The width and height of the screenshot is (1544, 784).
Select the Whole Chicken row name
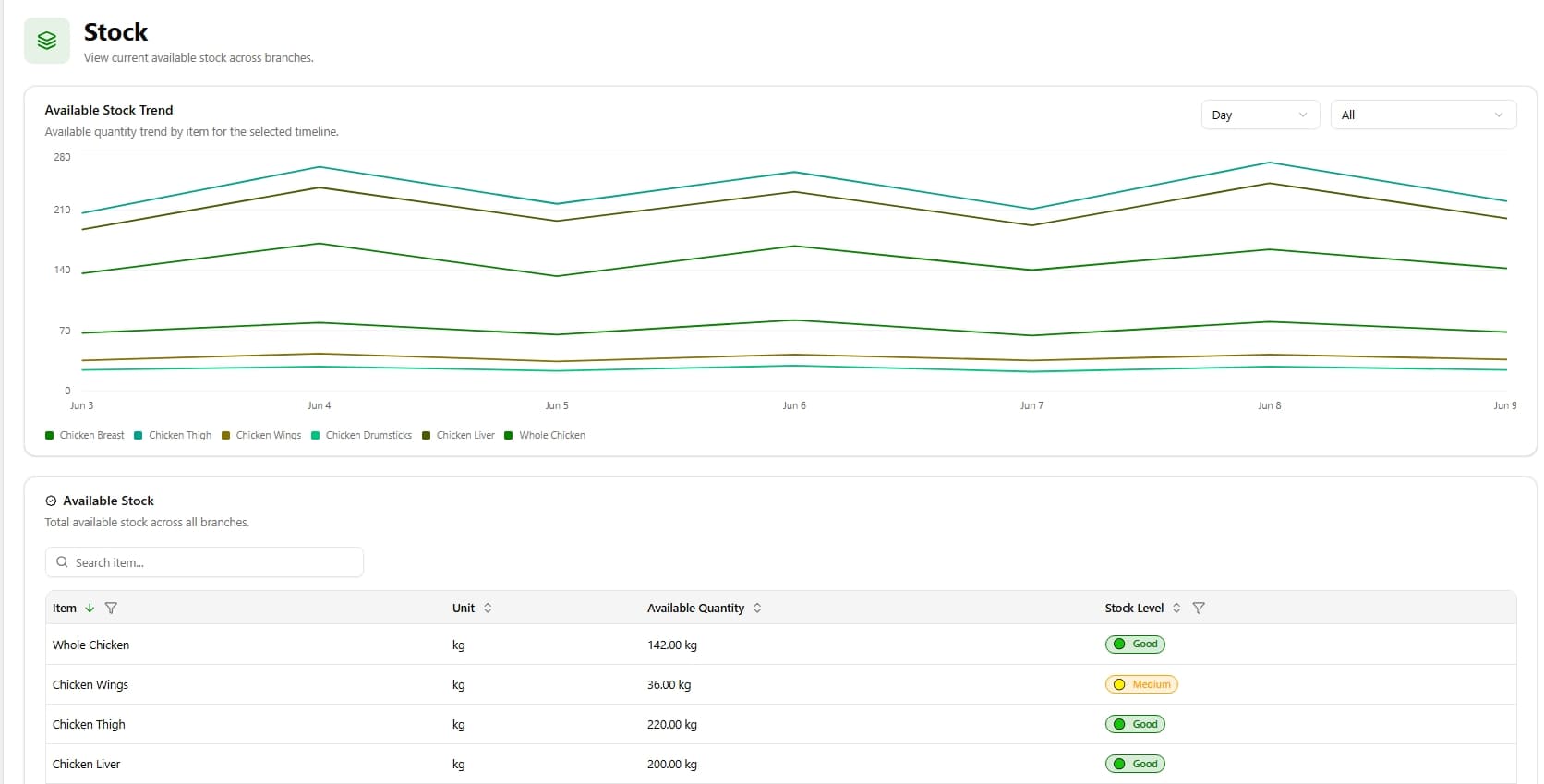point(90,645)
